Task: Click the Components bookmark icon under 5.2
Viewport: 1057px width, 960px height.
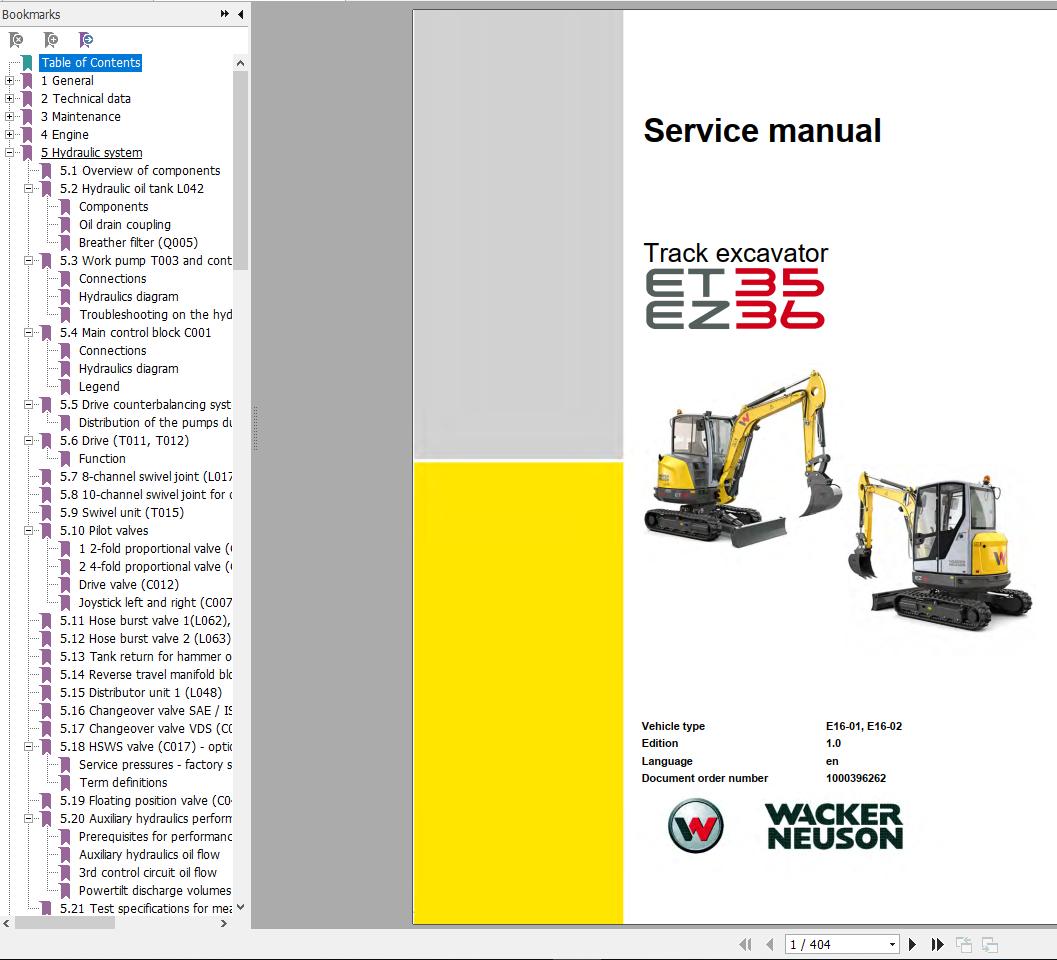Action: (x=65, y=207)
